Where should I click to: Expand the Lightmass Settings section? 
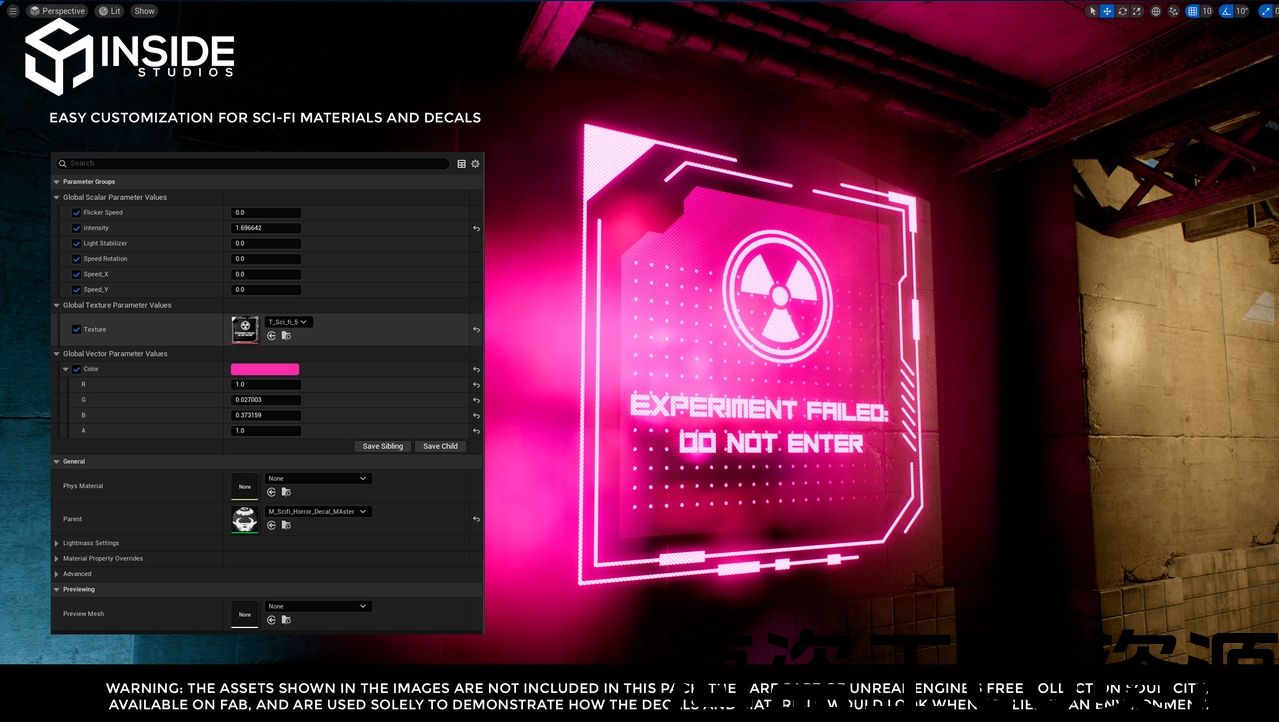pyautogui.click(x=57, y=543)
